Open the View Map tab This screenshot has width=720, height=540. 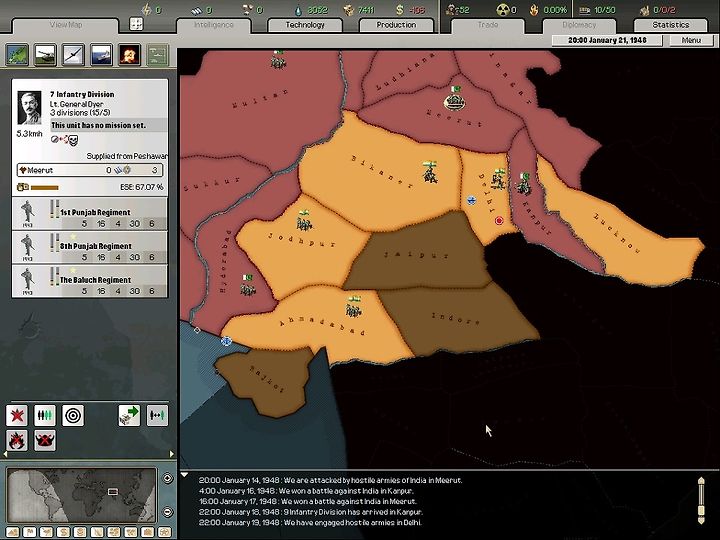click(x=66, y=25)
